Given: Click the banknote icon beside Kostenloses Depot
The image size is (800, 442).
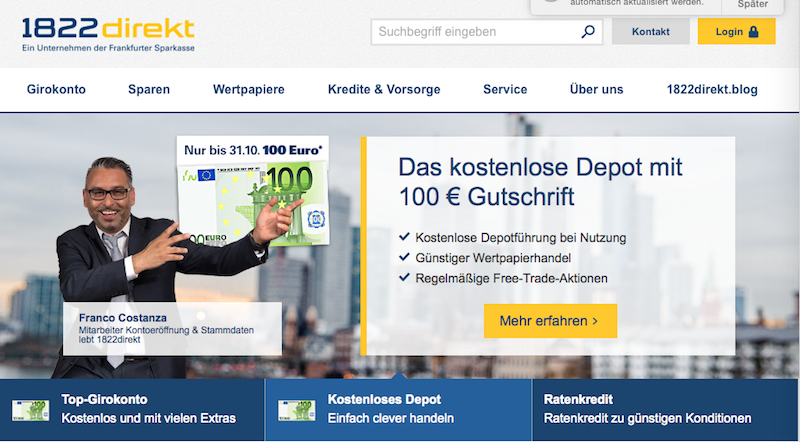Looking at the screenshot, I should coord(297,410).
